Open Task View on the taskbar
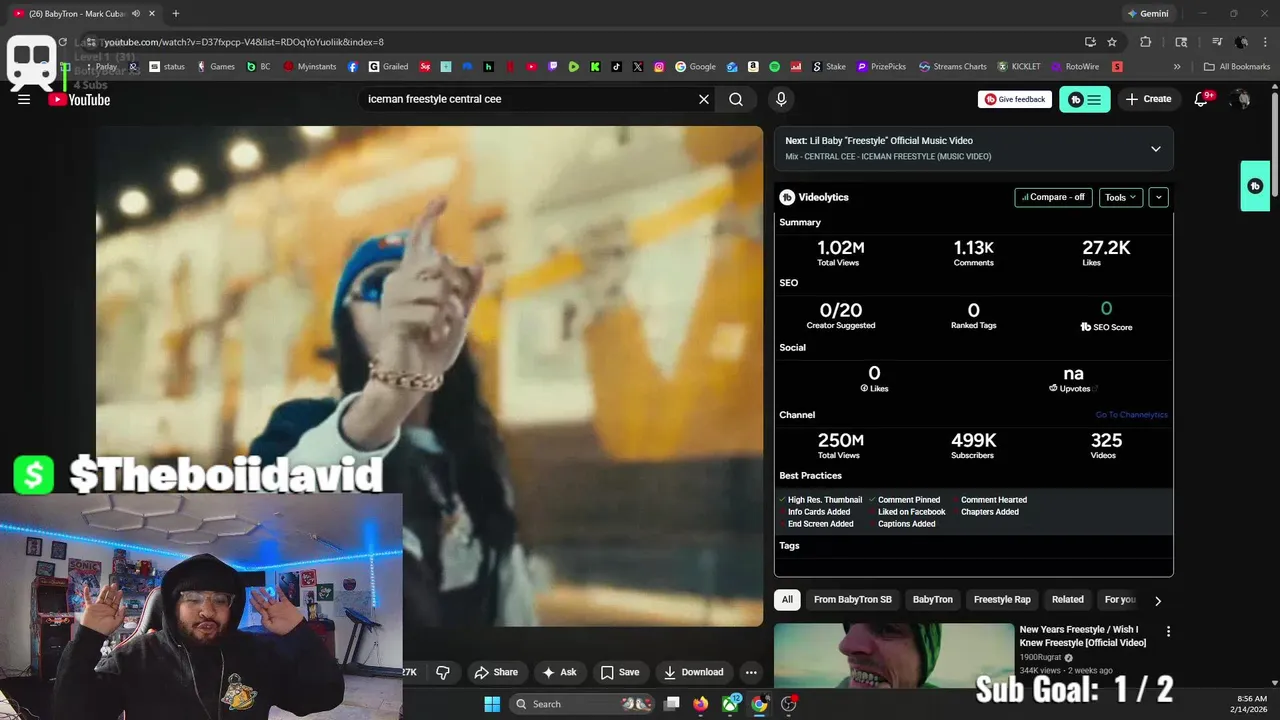This screenshot has width=1280, height=720. pos(672,704)
